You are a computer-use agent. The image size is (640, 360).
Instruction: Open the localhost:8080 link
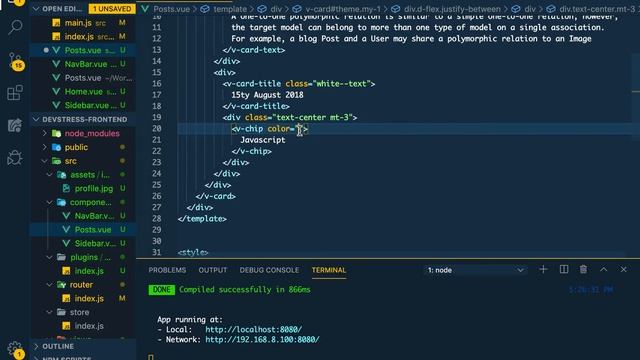pos(253,329)
